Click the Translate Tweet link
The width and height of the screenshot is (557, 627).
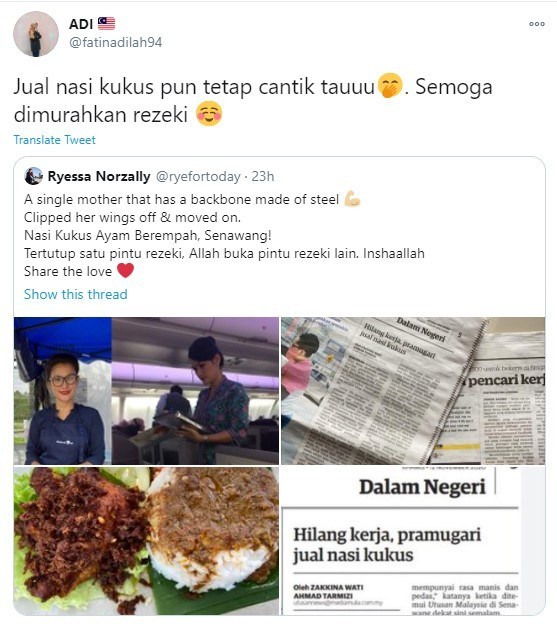click(55, 140)
